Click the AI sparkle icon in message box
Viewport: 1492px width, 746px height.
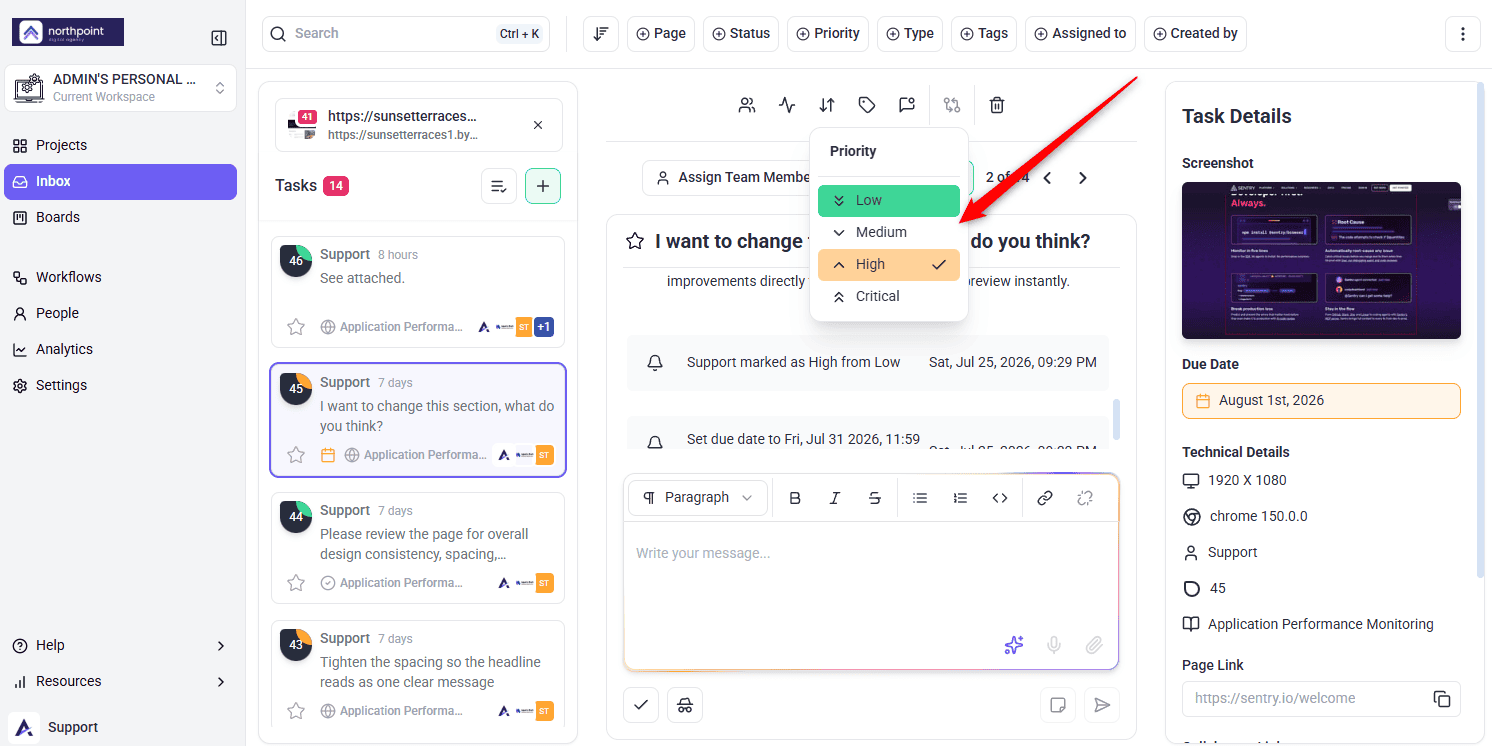click(x=1014, y=645)
